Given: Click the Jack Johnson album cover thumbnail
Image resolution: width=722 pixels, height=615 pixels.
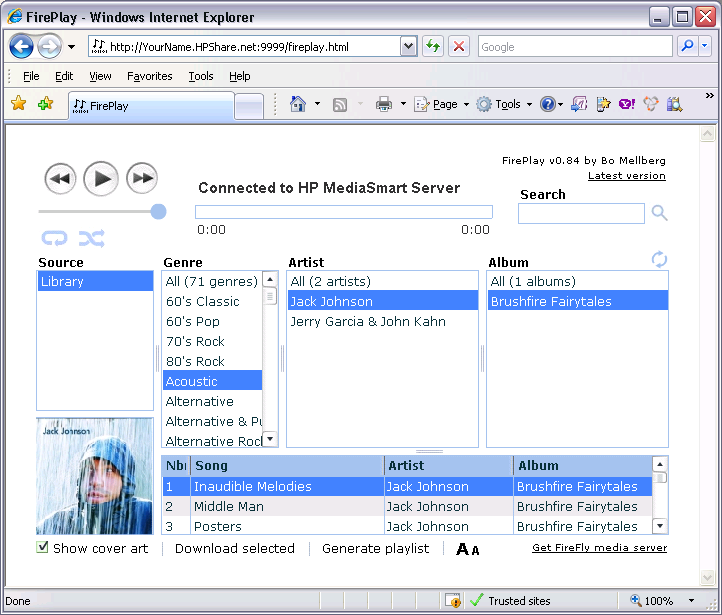Looking at the screenshot, I should point(95,476).
